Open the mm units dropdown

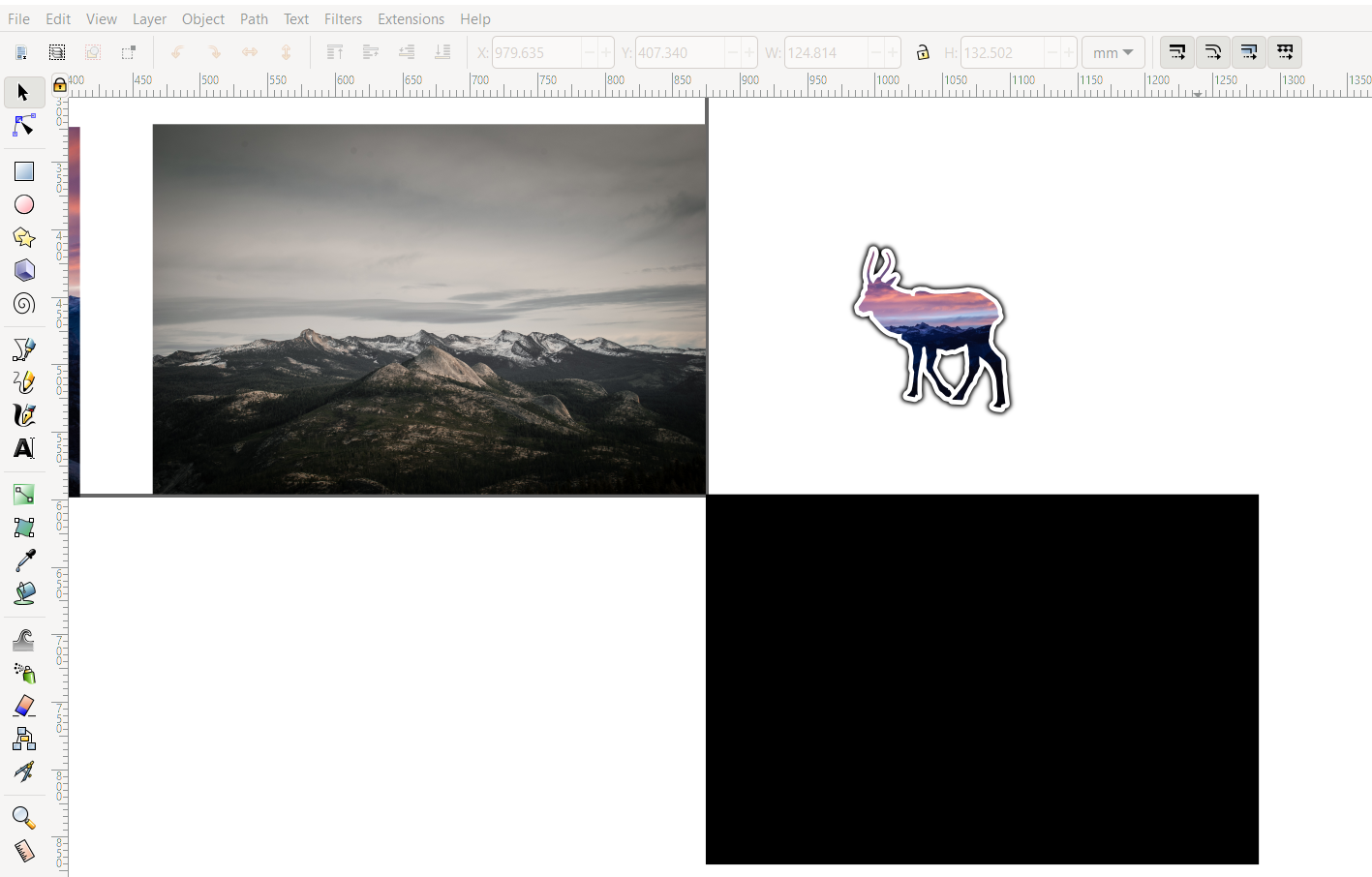pos(1113,52)
